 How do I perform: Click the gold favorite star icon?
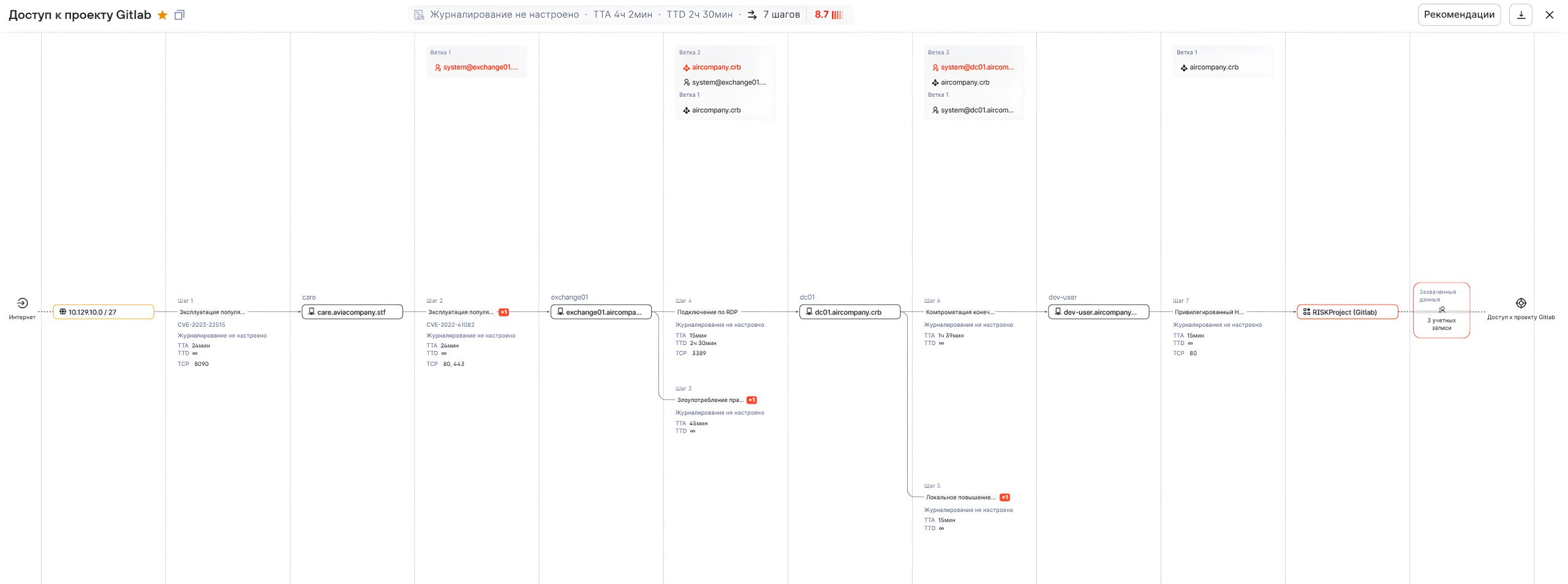[162, 15]
